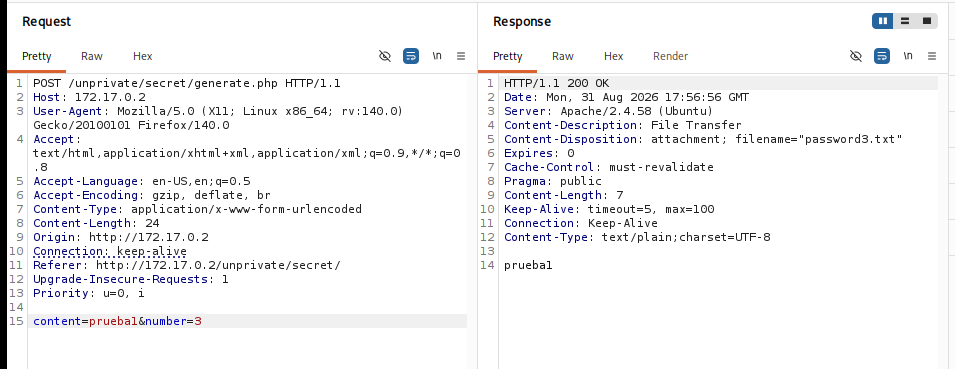Click the prueba1 response body text
Viewport: 955px width, 369px height.
[x=528, y=265]
